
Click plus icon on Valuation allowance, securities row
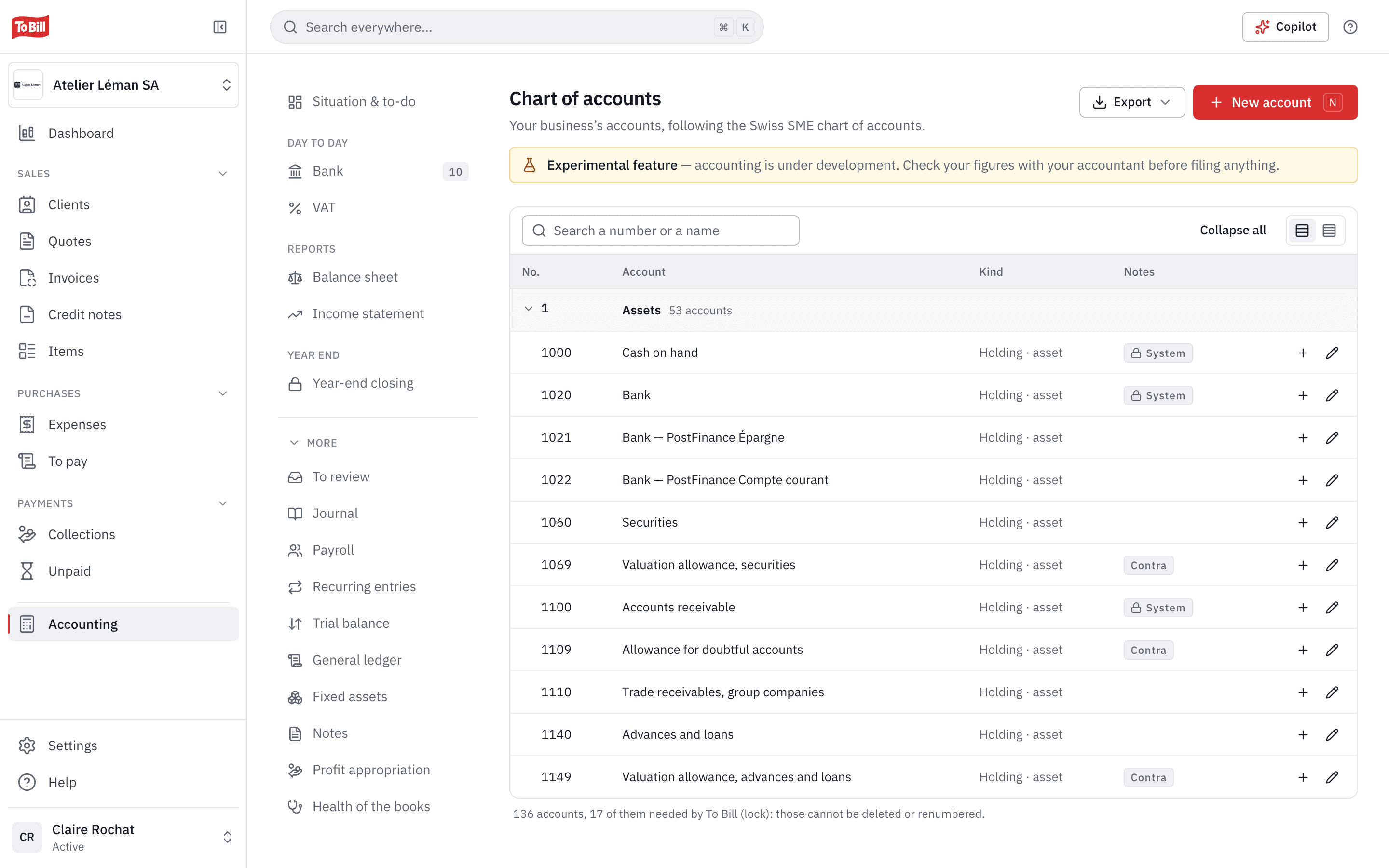1303,565
